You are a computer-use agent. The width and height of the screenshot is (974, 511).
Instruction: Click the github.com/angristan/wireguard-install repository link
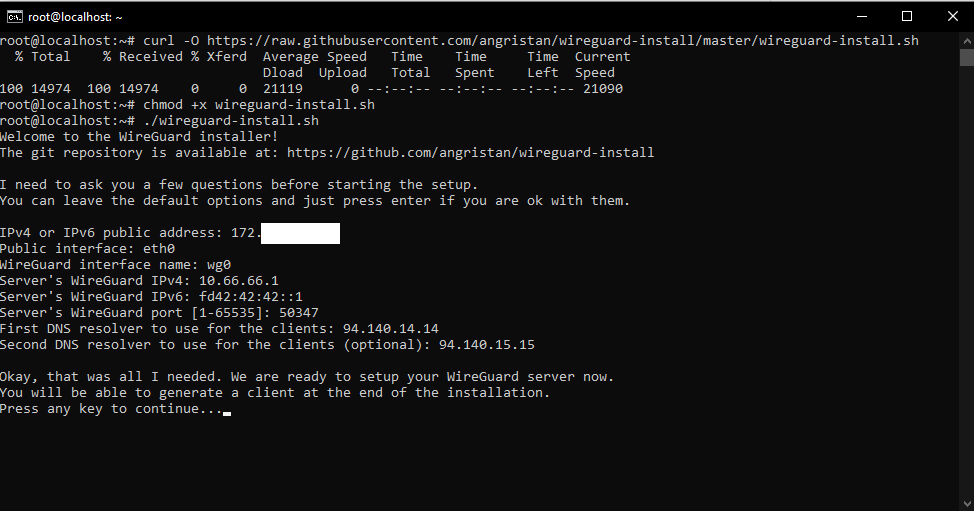pos(470,153)
